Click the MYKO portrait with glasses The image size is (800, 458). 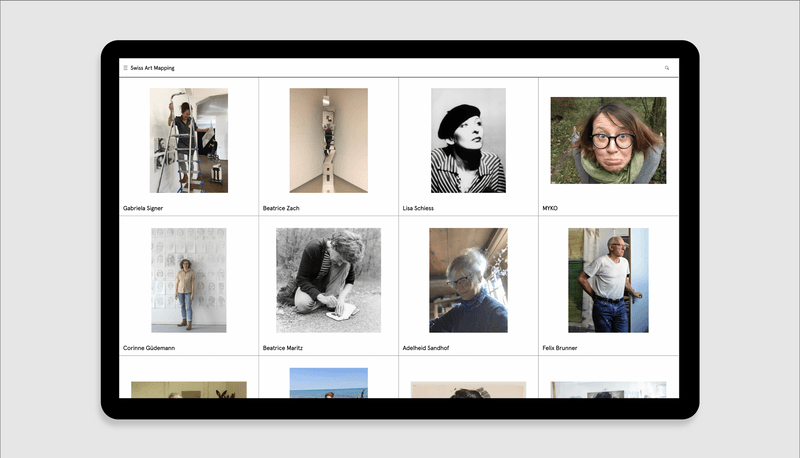[x=608, y=140]
